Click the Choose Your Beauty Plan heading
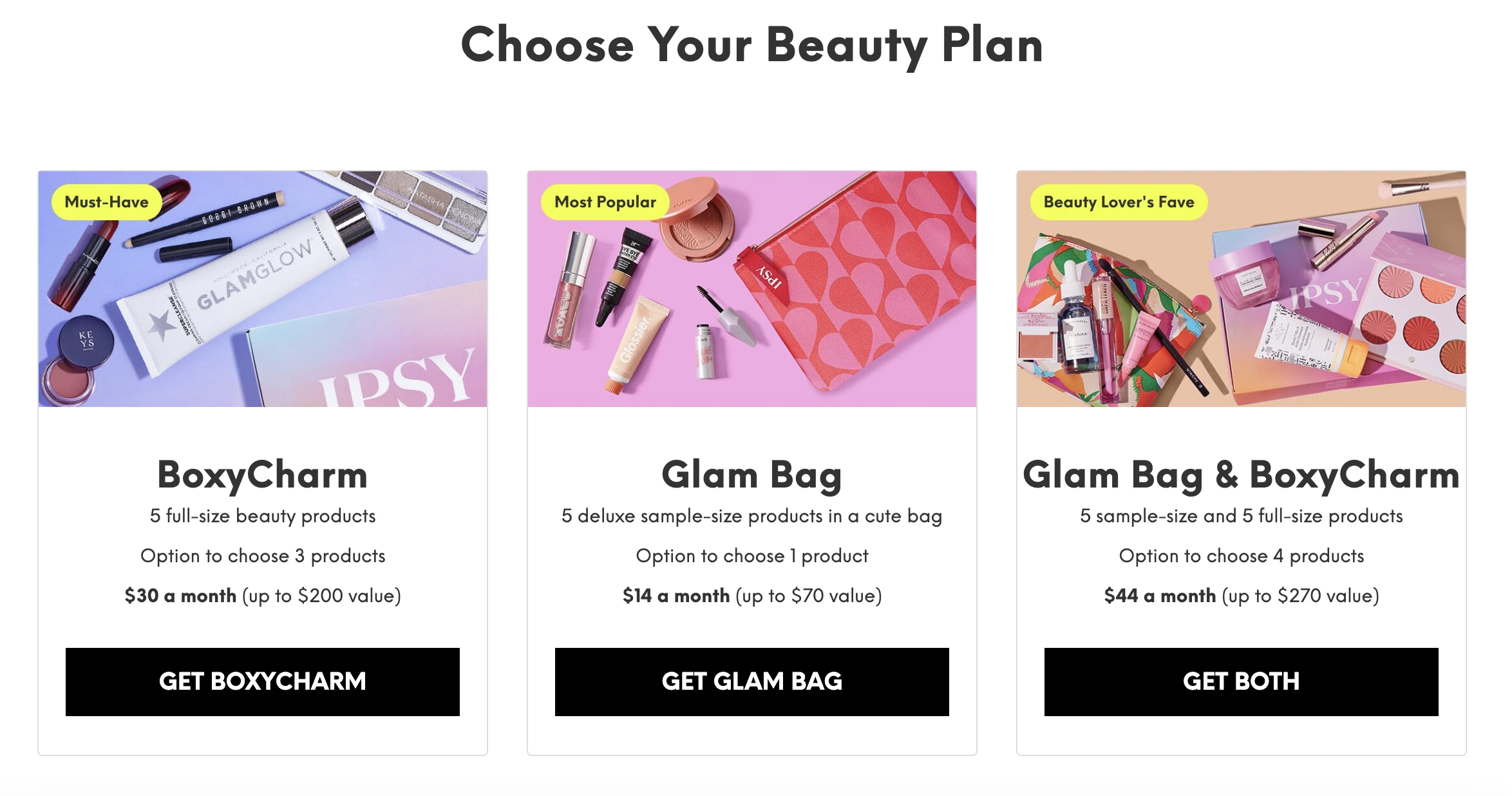The image size is (1512, 796). (751, 45)
